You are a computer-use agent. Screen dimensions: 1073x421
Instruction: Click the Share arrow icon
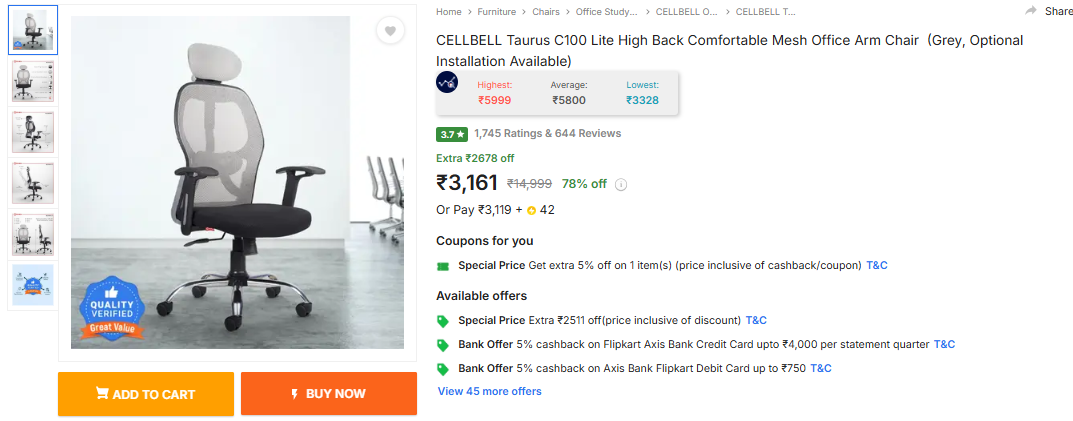tap(1031, 11)
